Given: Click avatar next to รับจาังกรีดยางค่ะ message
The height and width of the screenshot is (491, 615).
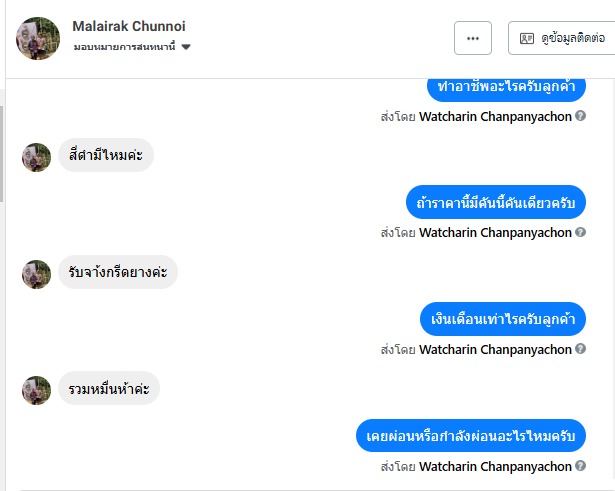Looking at the screenshot, I should [37, 273].
